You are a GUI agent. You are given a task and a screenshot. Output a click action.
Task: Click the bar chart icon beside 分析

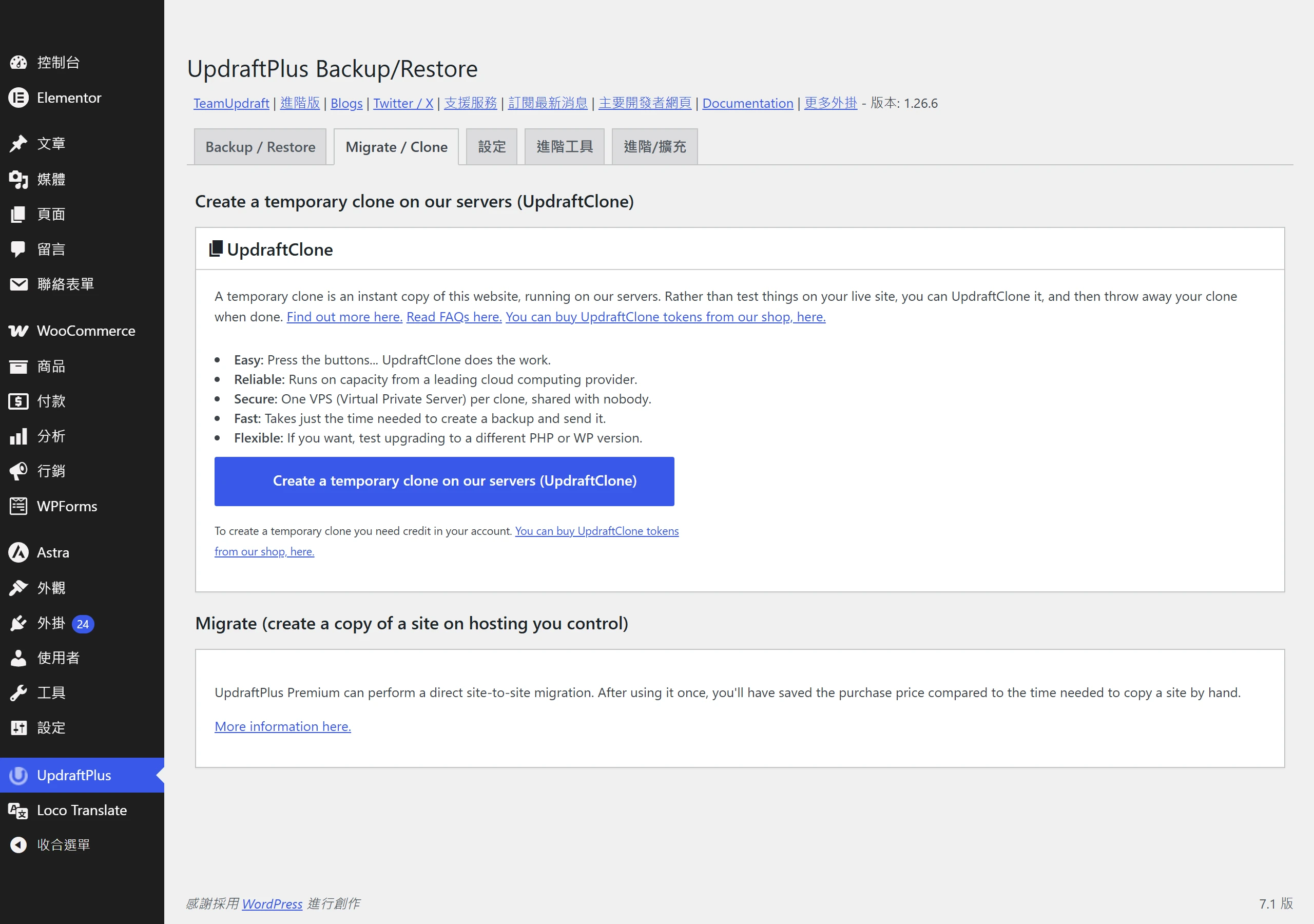[18, 436]
